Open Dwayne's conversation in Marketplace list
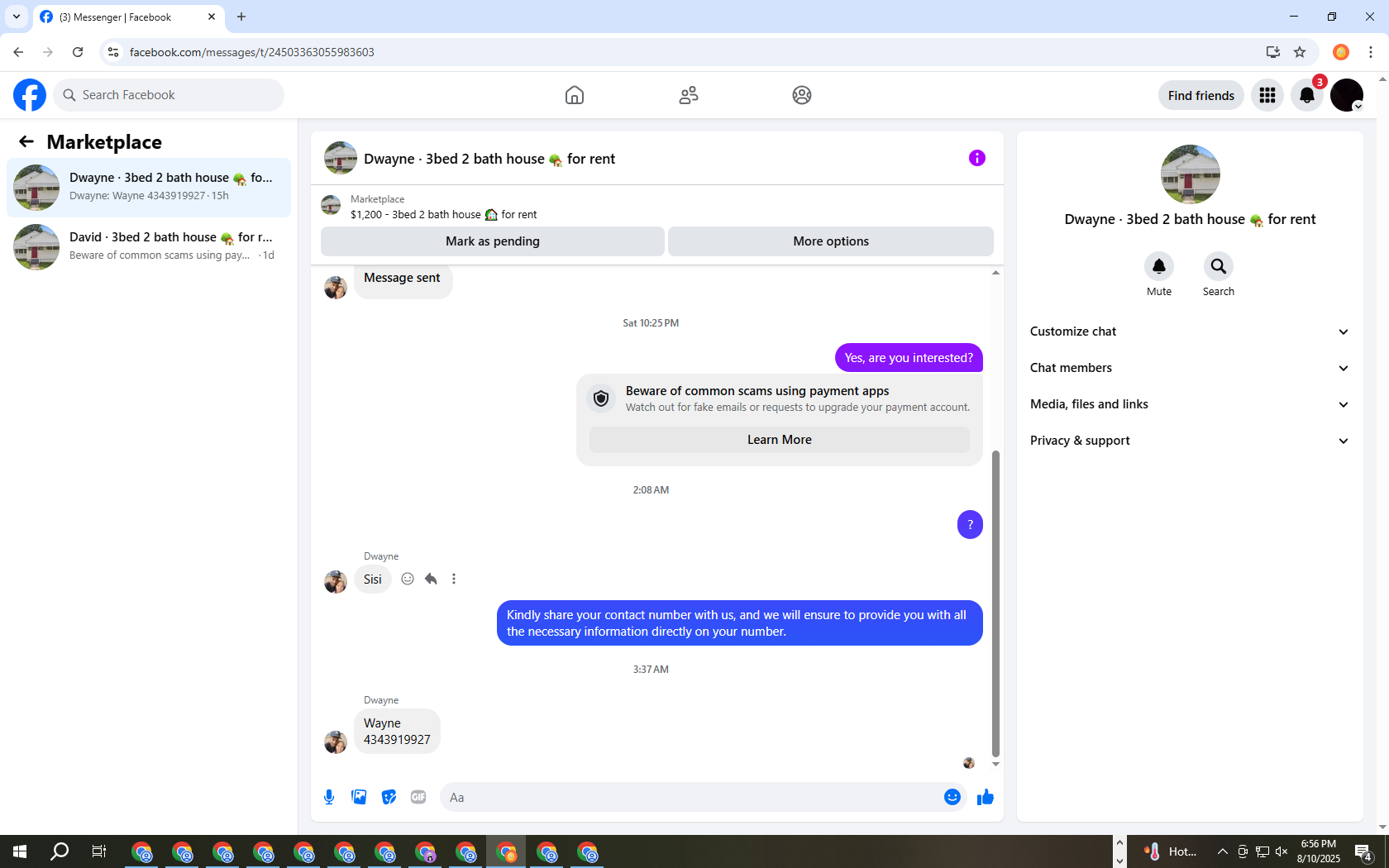Image resolution: width=1389 pixels, height=868 pixels. pyautogui.click(x=149, y=188)
